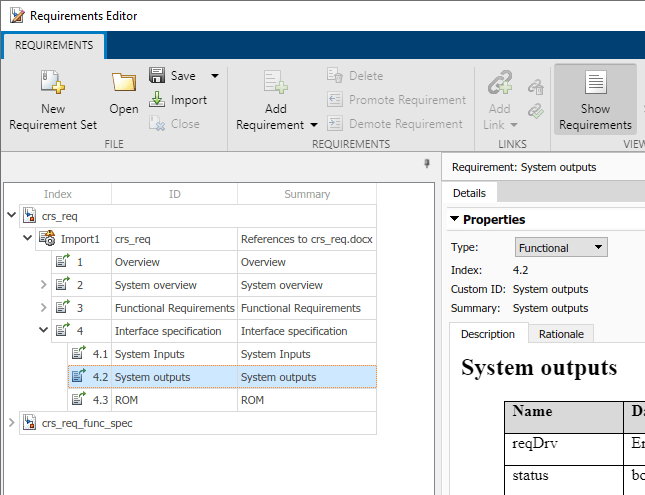Click the pin icon above the requirements table
The height and width of the screenshot is (495, 645).
tap(427, 163)
